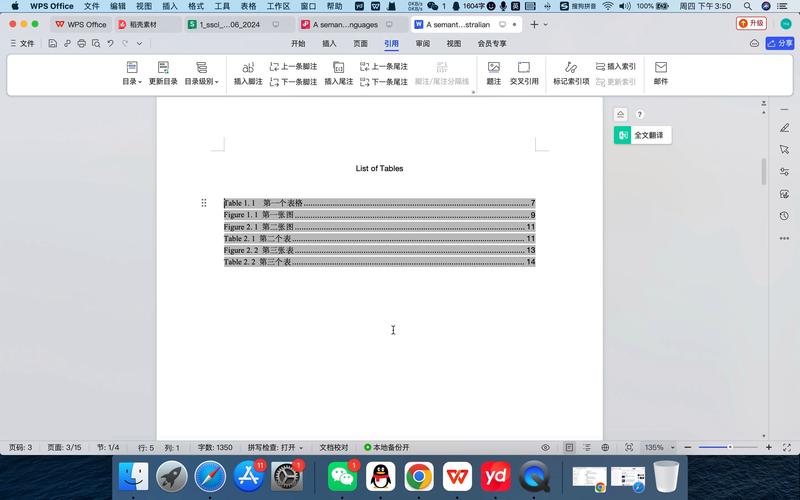Click the 'Figure 2. 2 第三张表' entry
The width and height of the screenshot is (800, 500).
pos(380,250)
